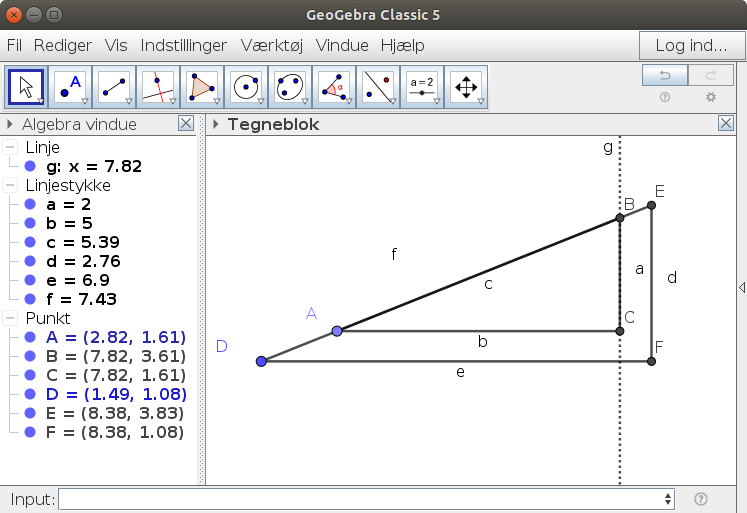Open the settings gear icon

point(711,97)
